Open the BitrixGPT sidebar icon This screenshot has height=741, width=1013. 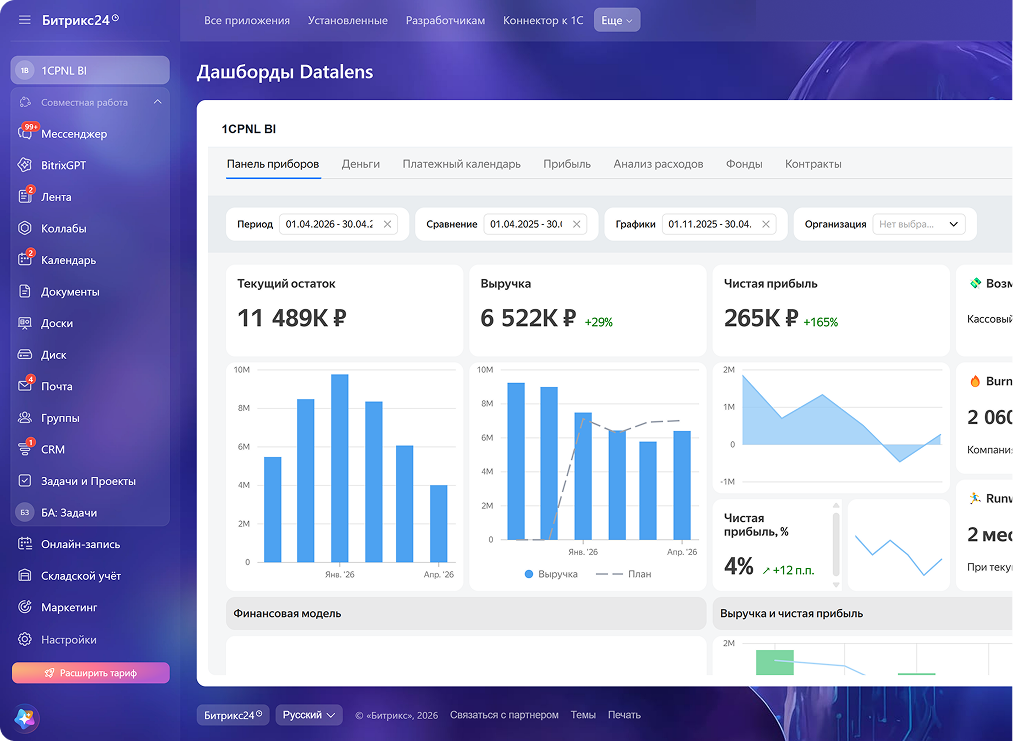(x=25, y=165)
